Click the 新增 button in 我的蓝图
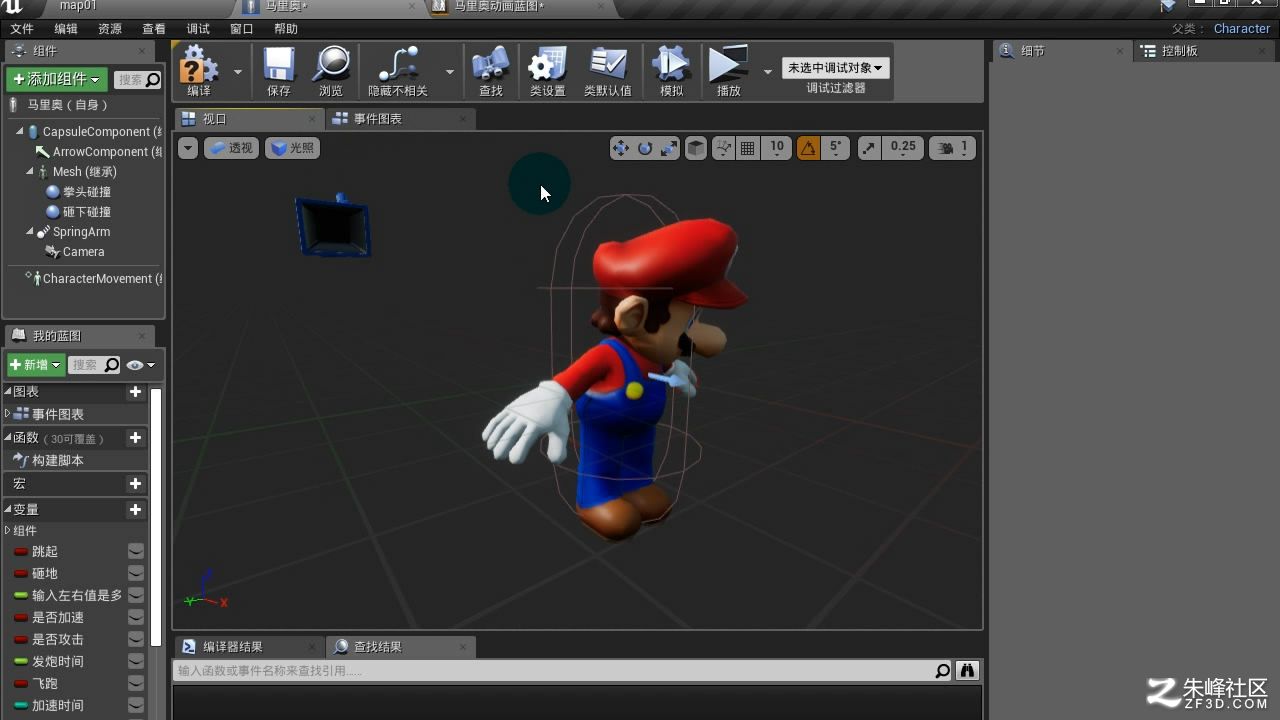 [35, 365]
